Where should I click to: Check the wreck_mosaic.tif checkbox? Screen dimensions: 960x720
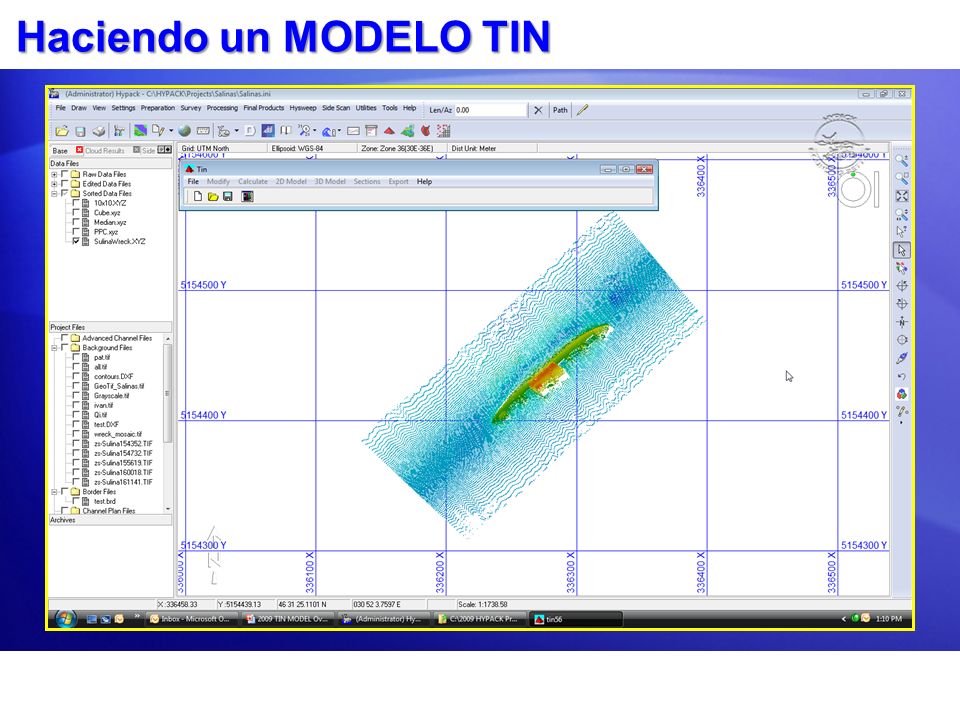[x=76, y=434]
